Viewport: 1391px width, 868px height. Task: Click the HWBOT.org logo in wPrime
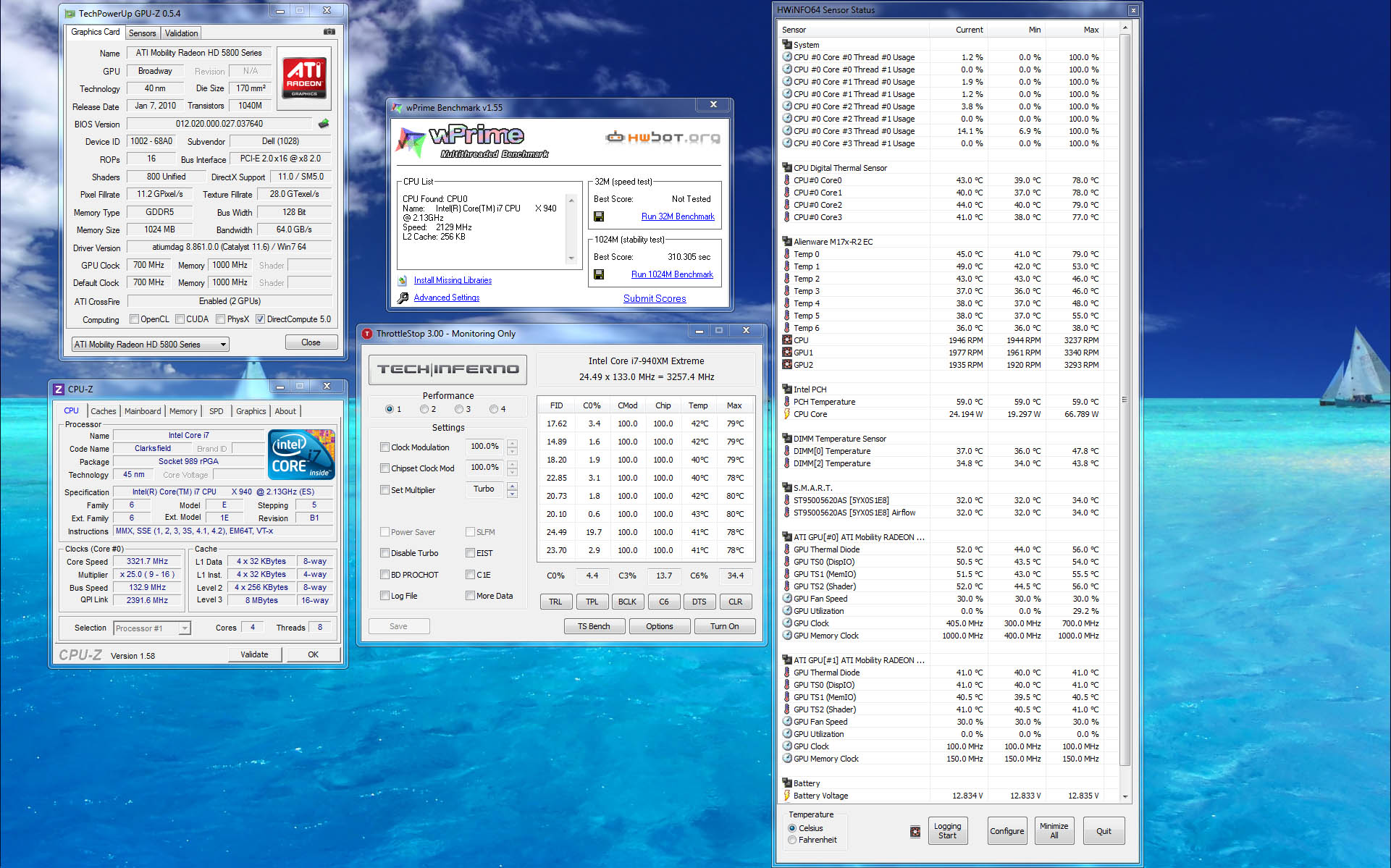tap(663, 137)
